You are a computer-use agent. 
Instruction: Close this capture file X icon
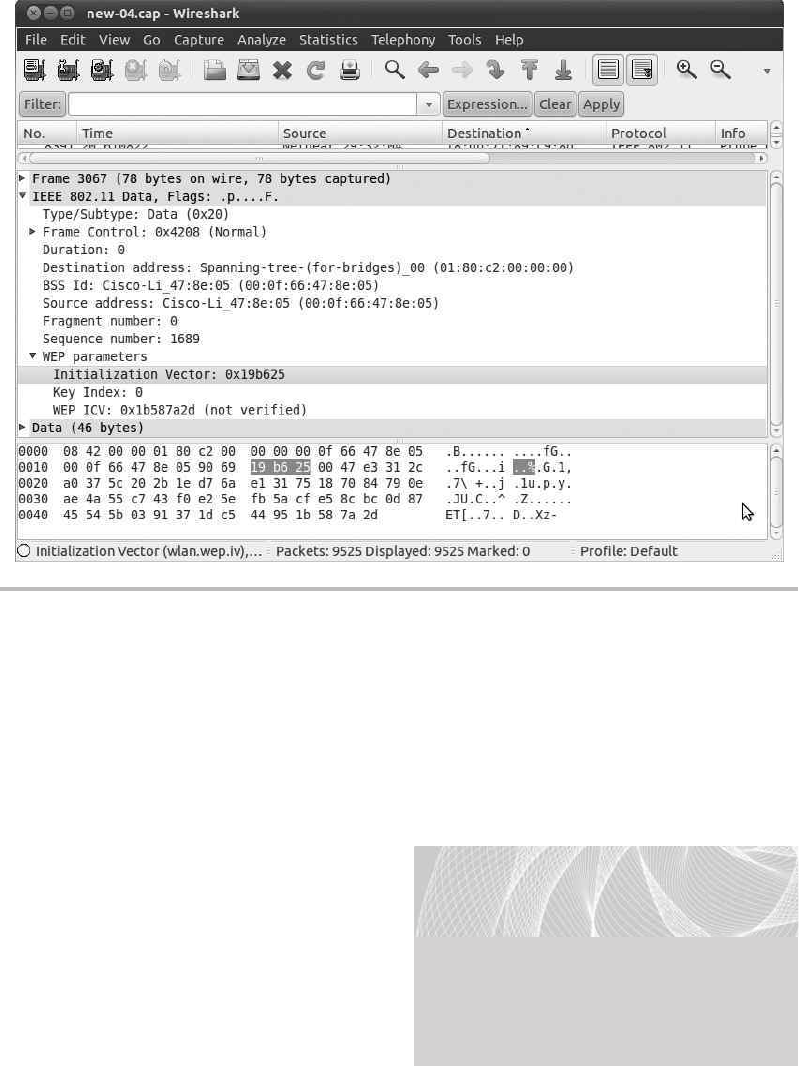coord(282,70)
